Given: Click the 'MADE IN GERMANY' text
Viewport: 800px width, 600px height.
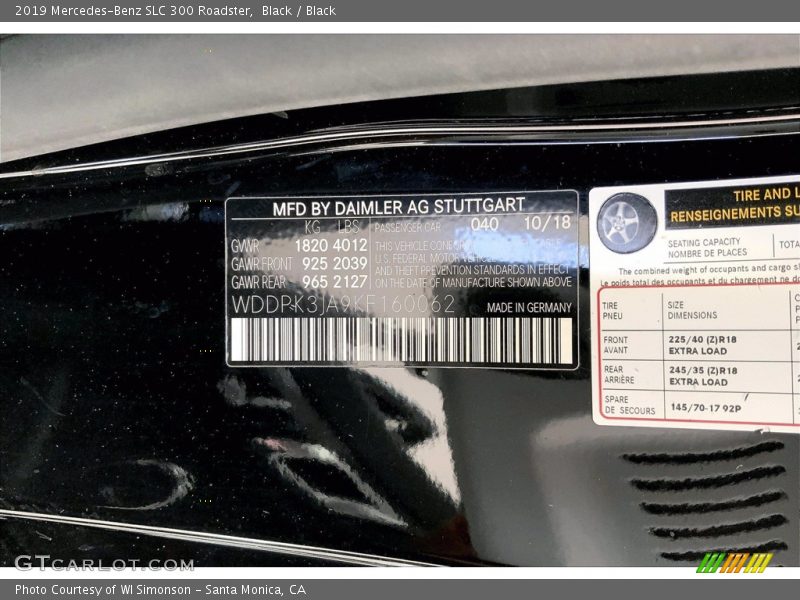Looking at the screenshot, I should 529,308.
